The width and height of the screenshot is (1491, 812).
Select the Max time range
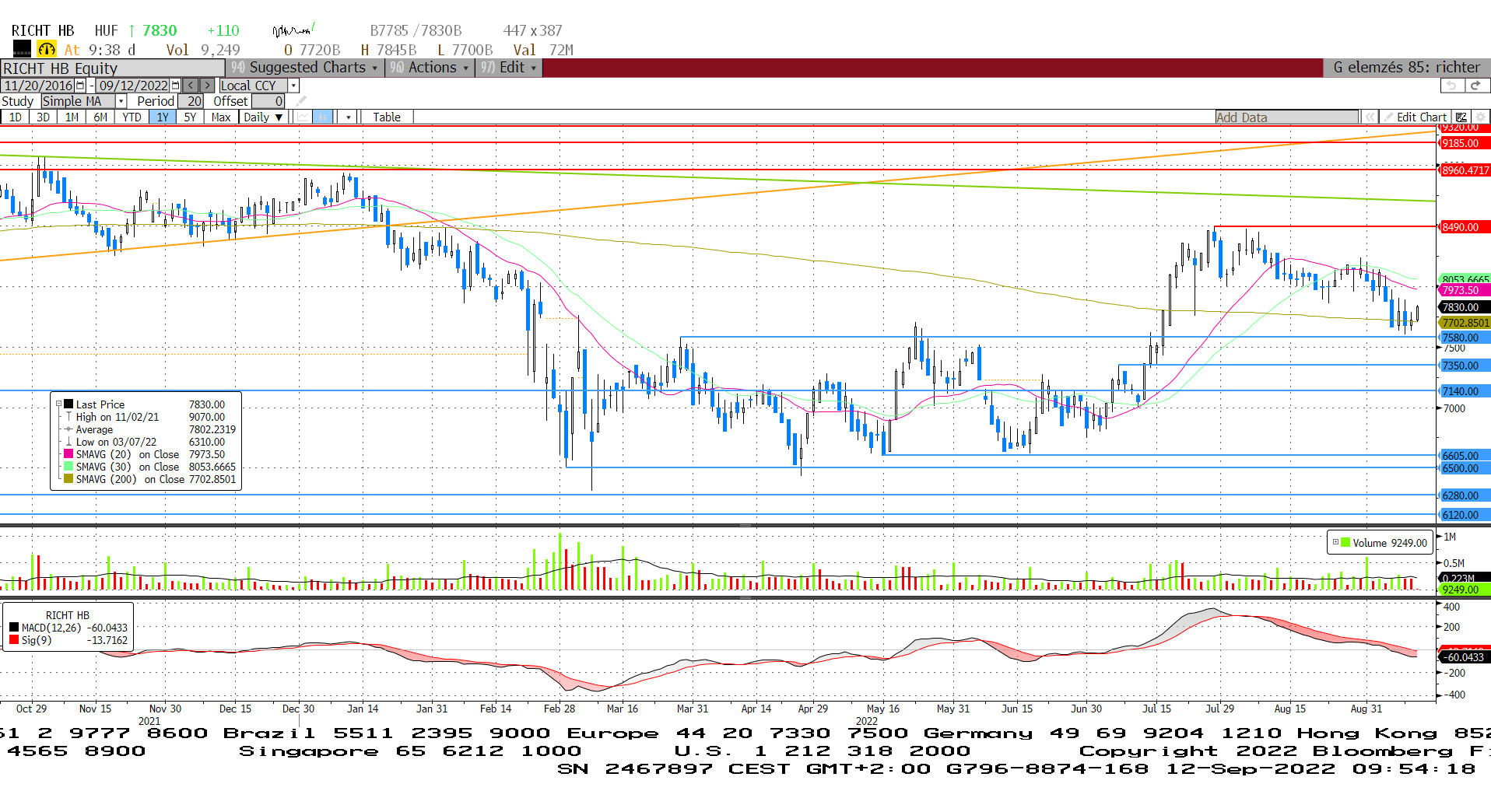(x=221, y=117)
